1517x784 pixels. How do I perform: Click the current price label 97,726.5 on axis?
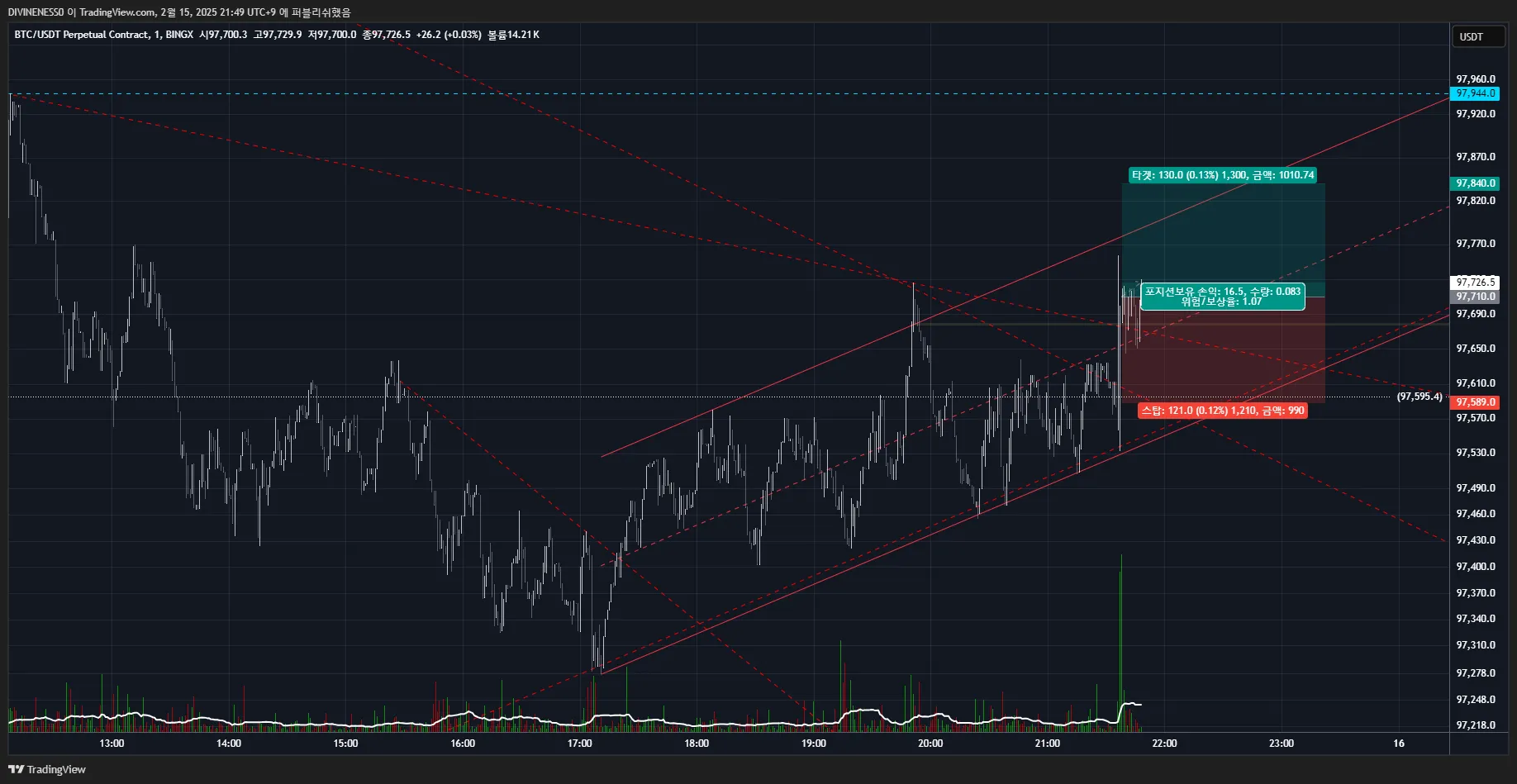1476,283
